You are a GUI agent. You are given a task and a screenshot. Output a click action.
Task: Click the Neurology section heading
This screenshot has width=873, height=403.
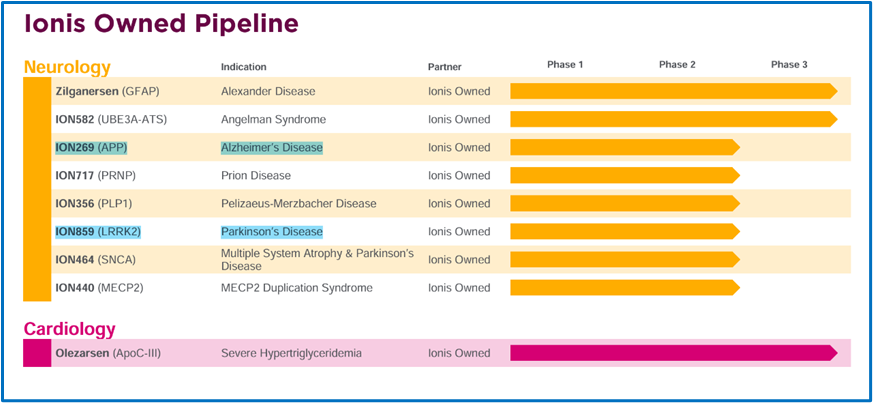pyautogui.click(x=67, y=67)
